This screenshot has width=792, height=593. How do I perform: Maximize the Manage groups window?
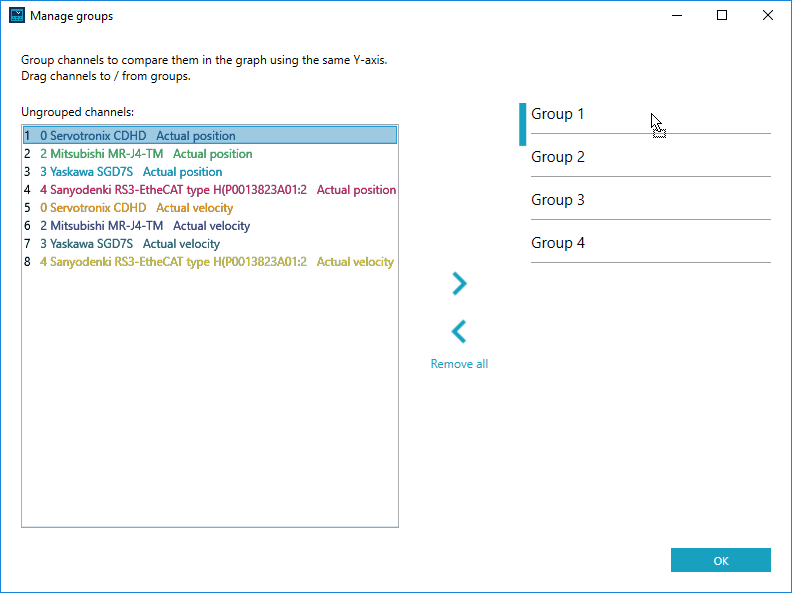click(x=722, y=16)
